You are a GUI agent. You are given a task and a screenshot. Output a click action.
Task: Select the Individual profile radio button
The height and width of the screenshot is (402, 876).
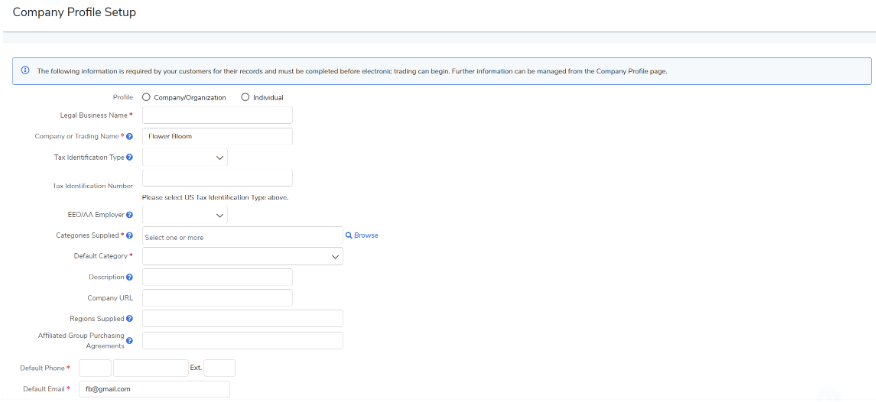245,98
